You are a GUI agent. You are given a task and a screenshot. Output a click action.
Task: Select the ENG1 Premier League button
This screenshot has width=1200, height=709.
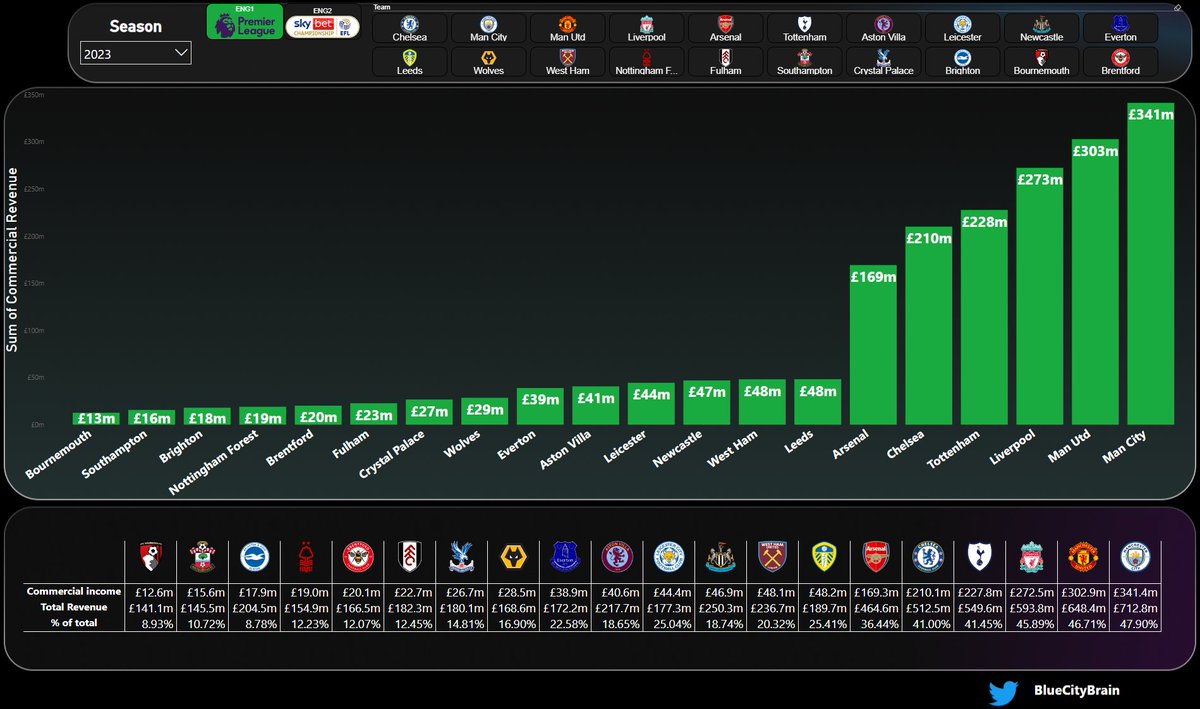coord(244,23)
